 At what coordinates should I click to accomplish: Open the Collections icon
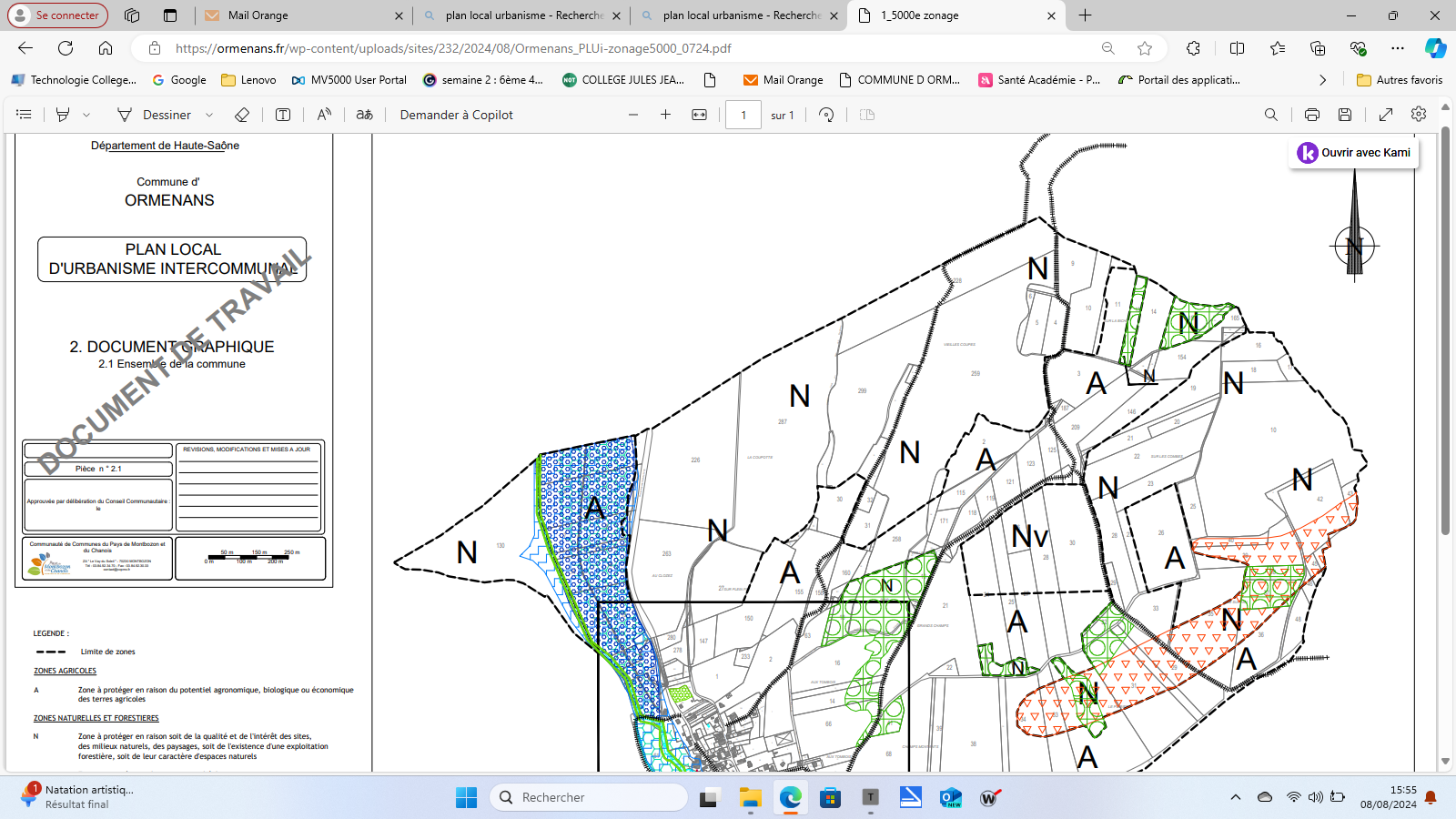point(1318,48)
